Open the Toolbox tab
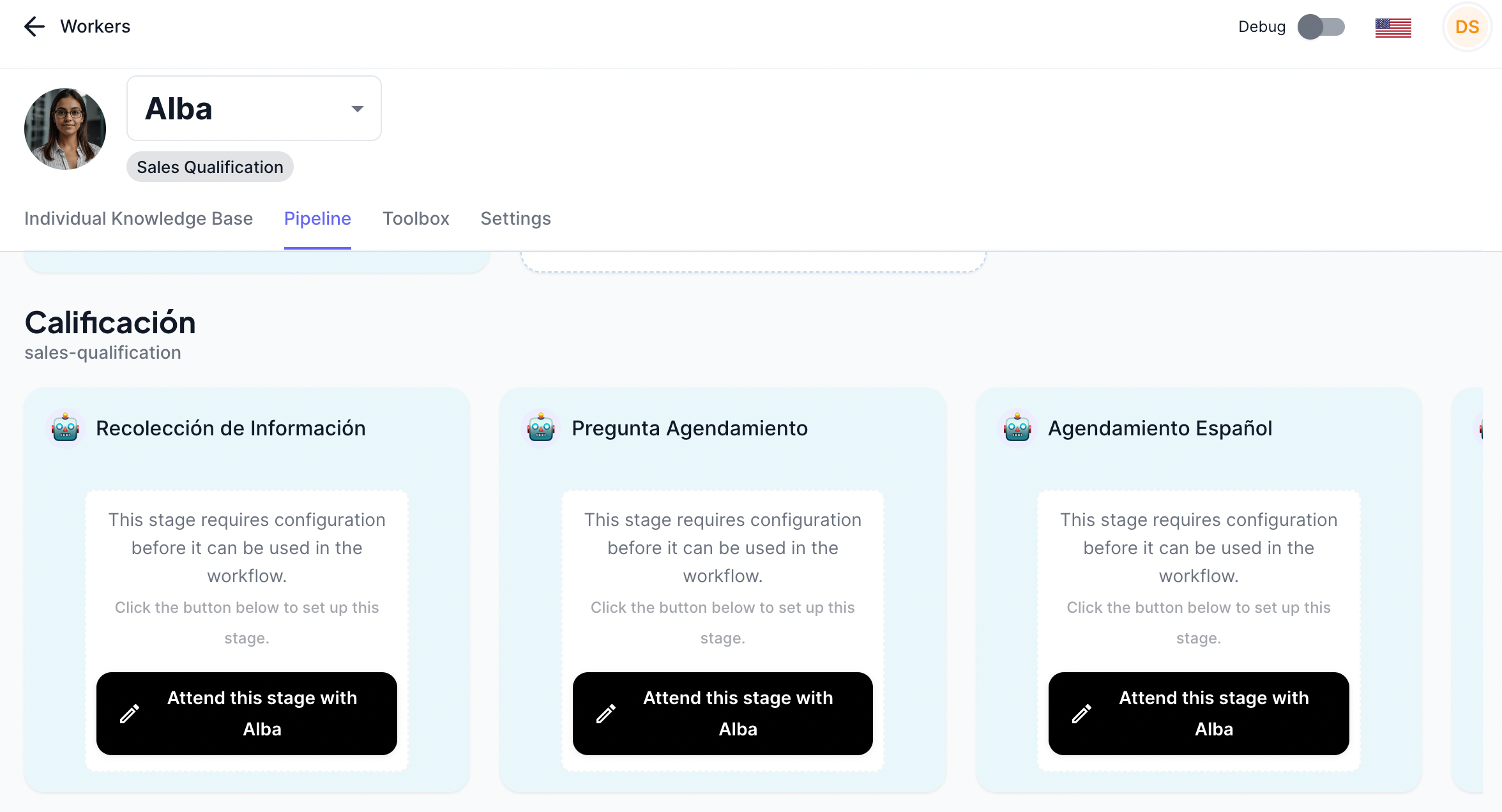Viewport: 1502px width, 812px height. pos(416,218)
